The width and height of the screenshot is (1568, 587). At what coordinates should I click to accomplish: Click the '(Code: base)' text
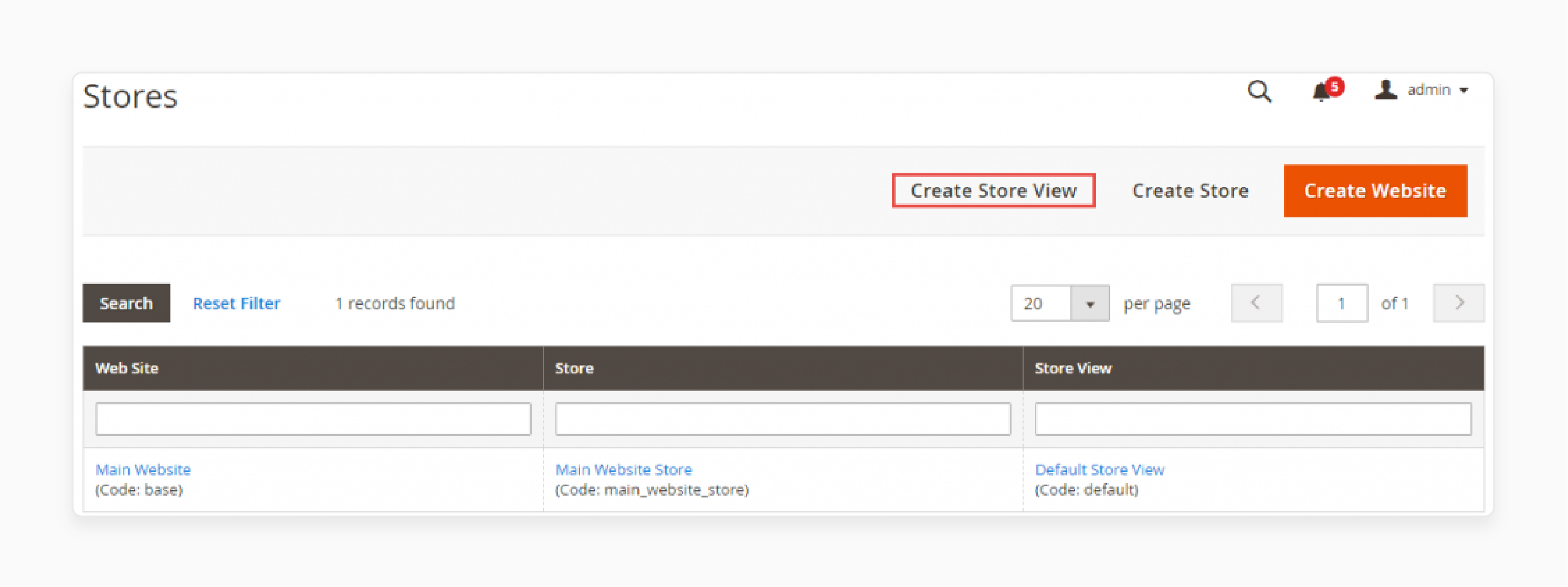click(x=139, y=489)
